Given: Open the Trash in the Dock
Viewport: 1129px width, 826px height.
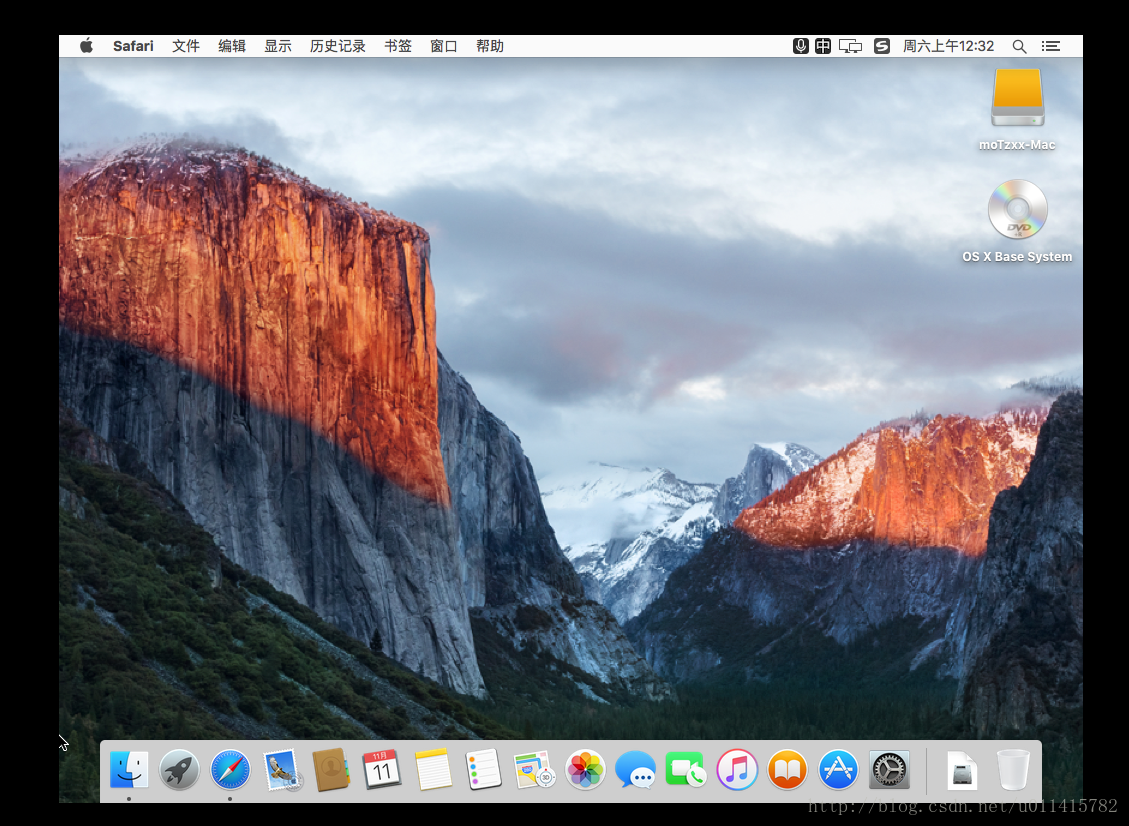Looking at the screenshot, I should [x=1013, y=770].
